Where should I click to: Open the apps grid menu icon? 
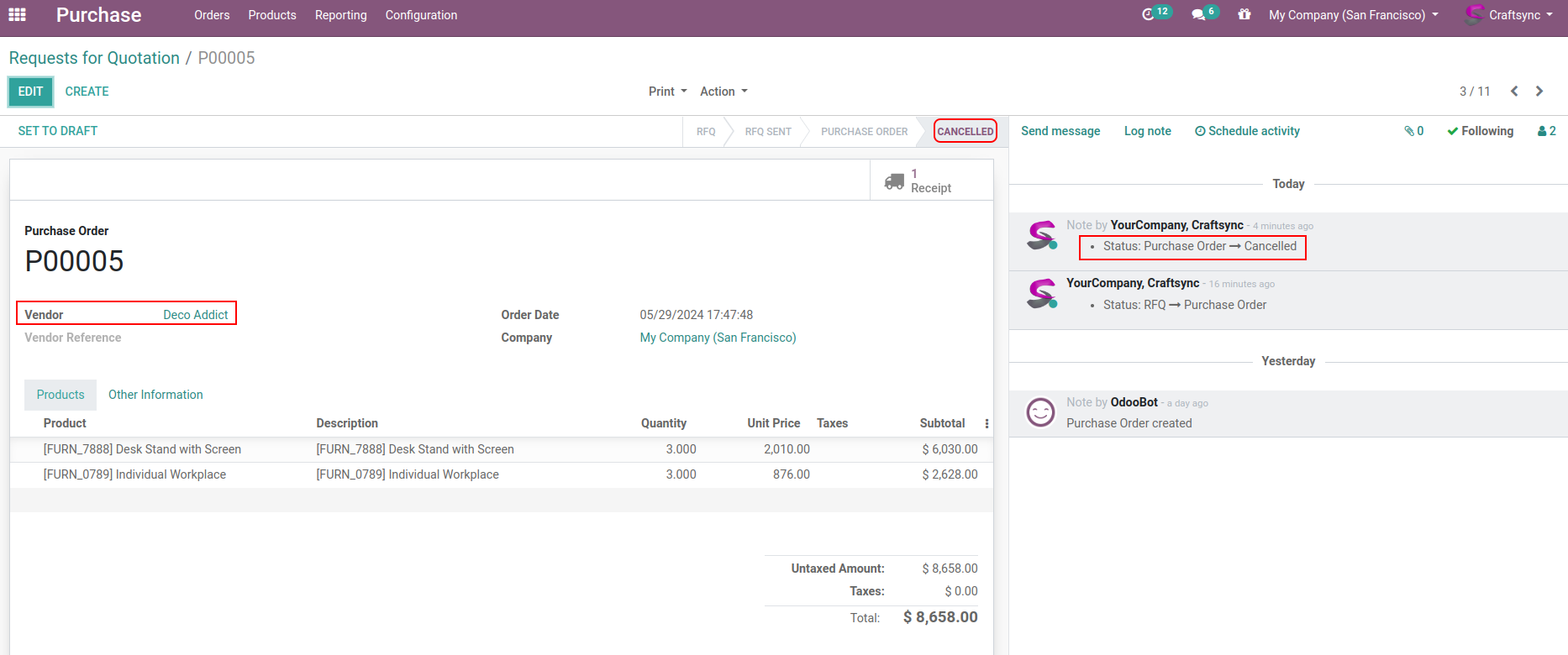click(17, 15)
